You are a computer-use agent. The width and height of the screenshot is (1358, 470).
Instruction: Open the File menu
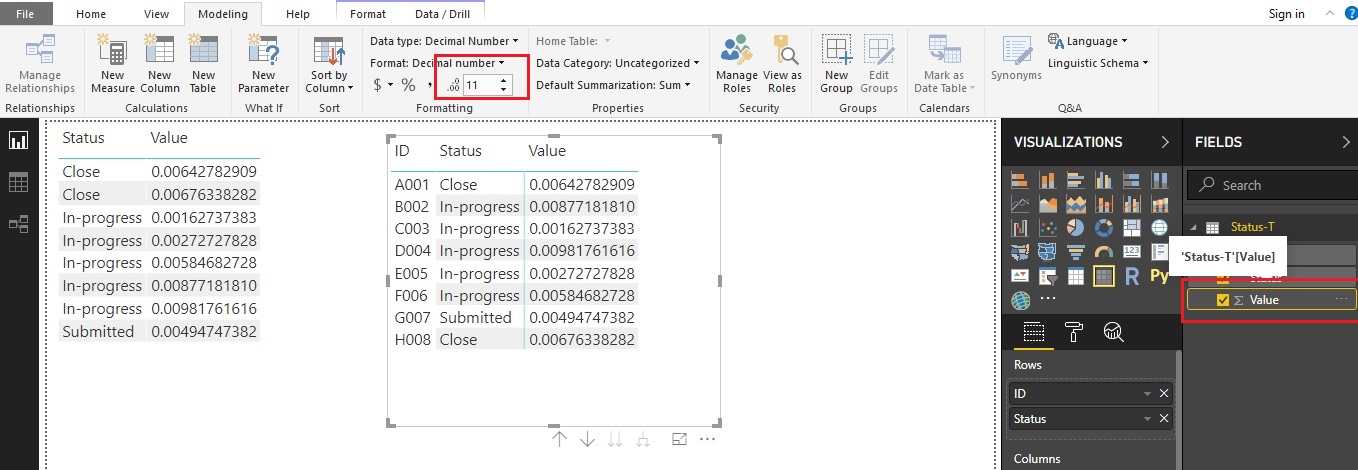(27, 13)
